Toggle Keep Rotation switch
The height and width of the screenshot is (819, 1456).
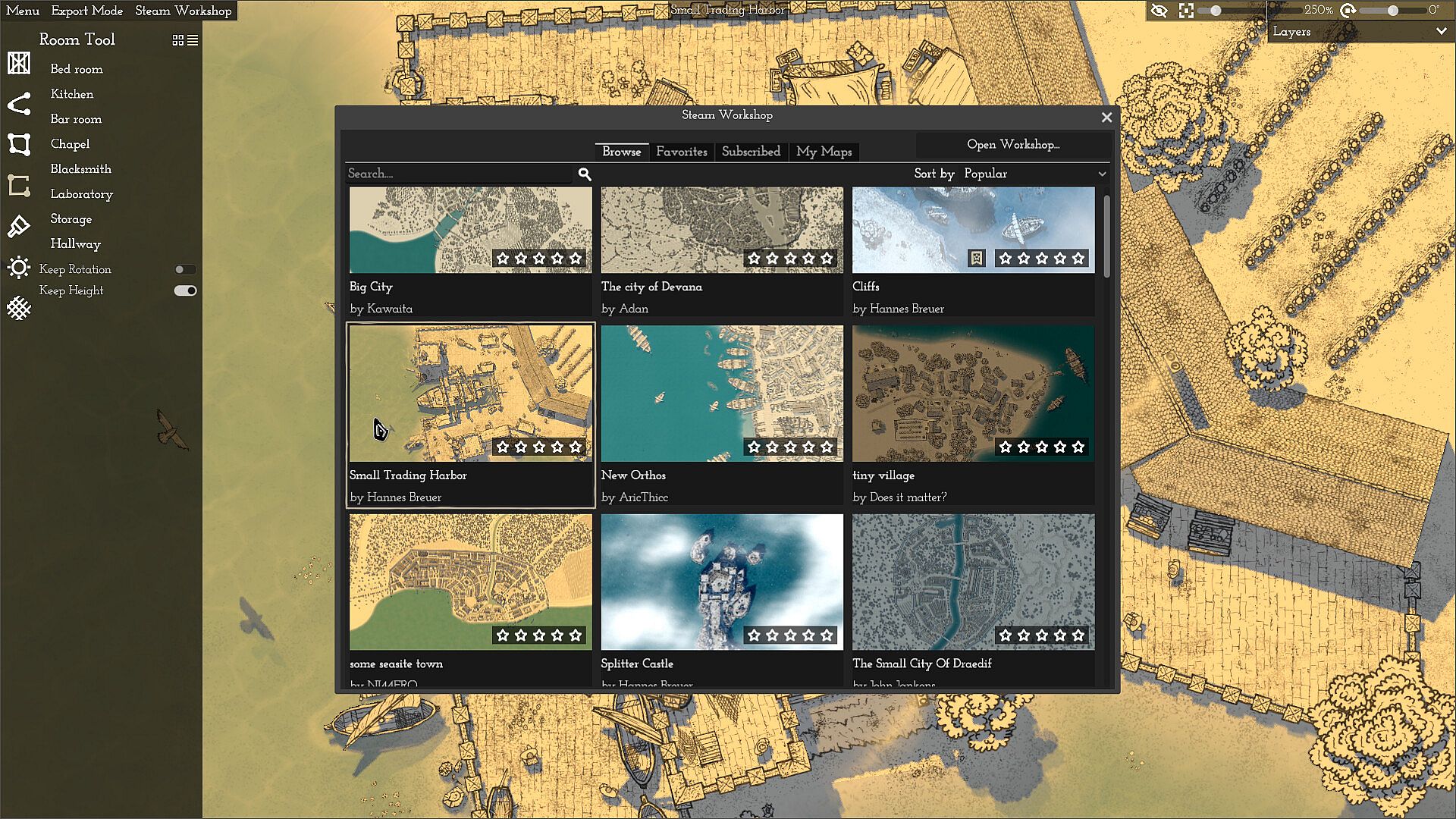point(185,269)
